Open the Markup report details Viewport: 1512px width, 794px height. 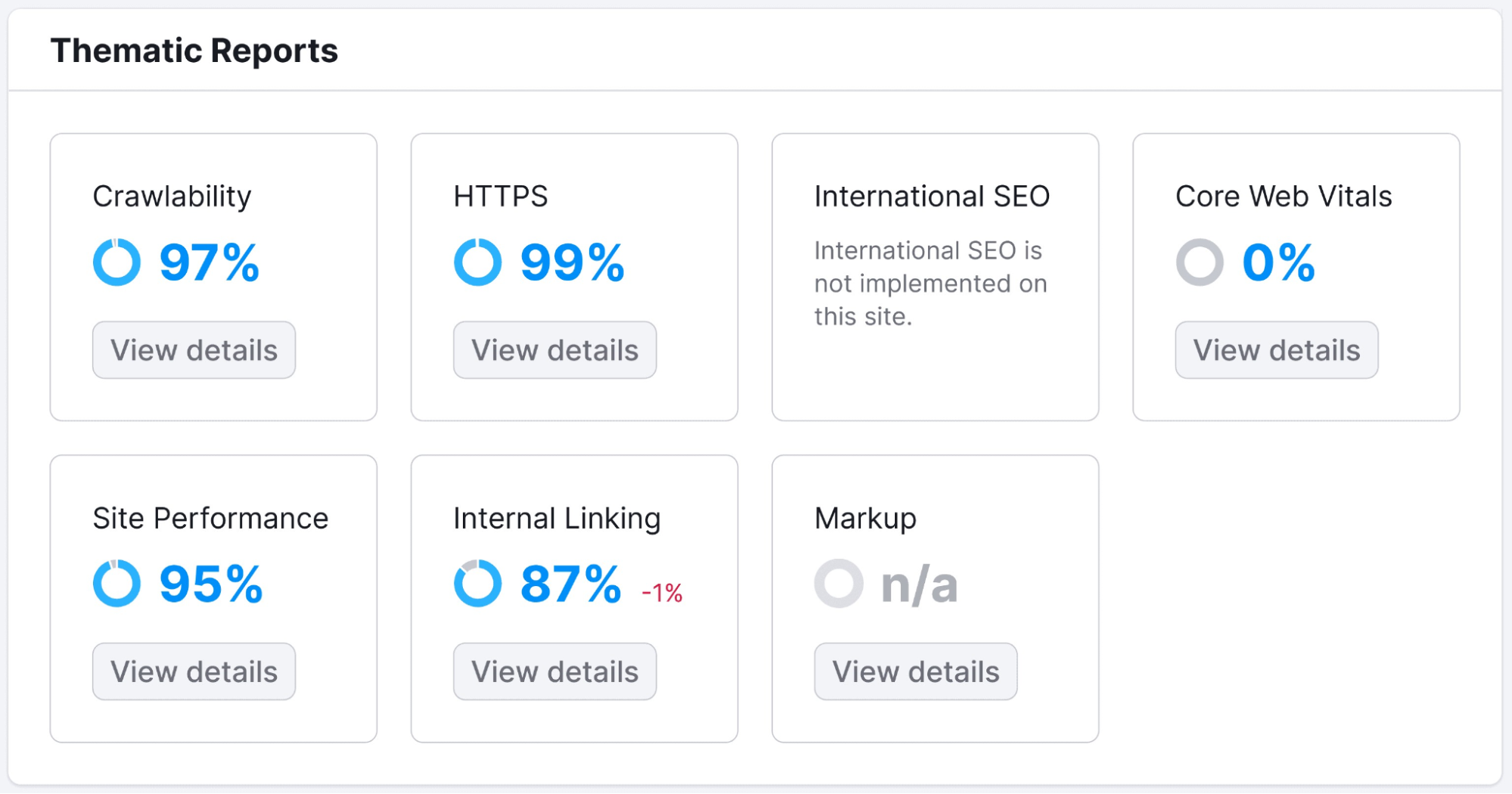915,671
